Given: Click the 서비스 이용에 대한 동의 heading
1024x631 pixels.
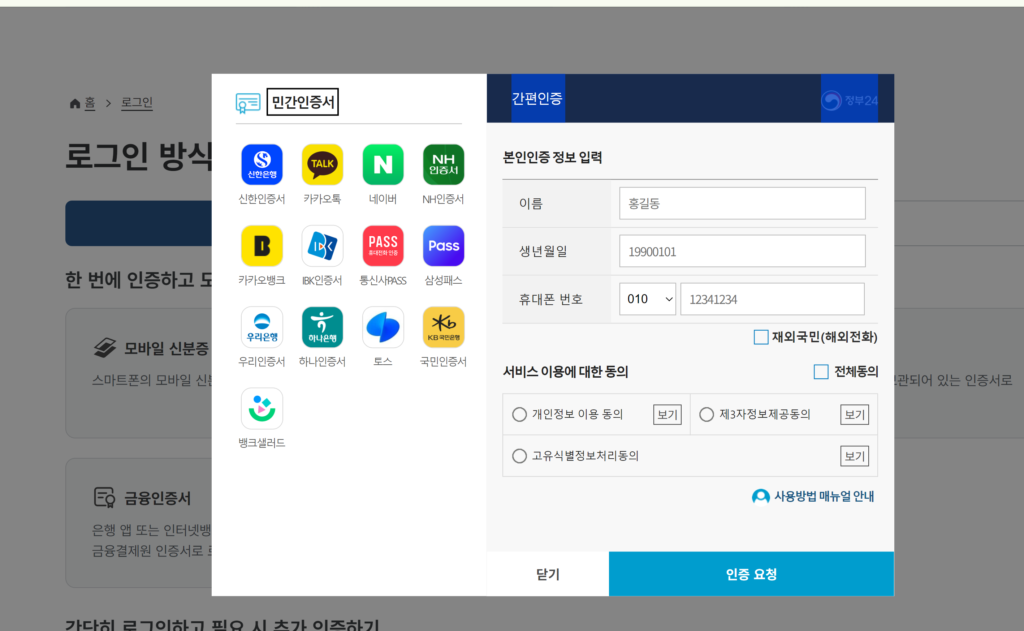Looking at the screenshot, I should (566, 372).
